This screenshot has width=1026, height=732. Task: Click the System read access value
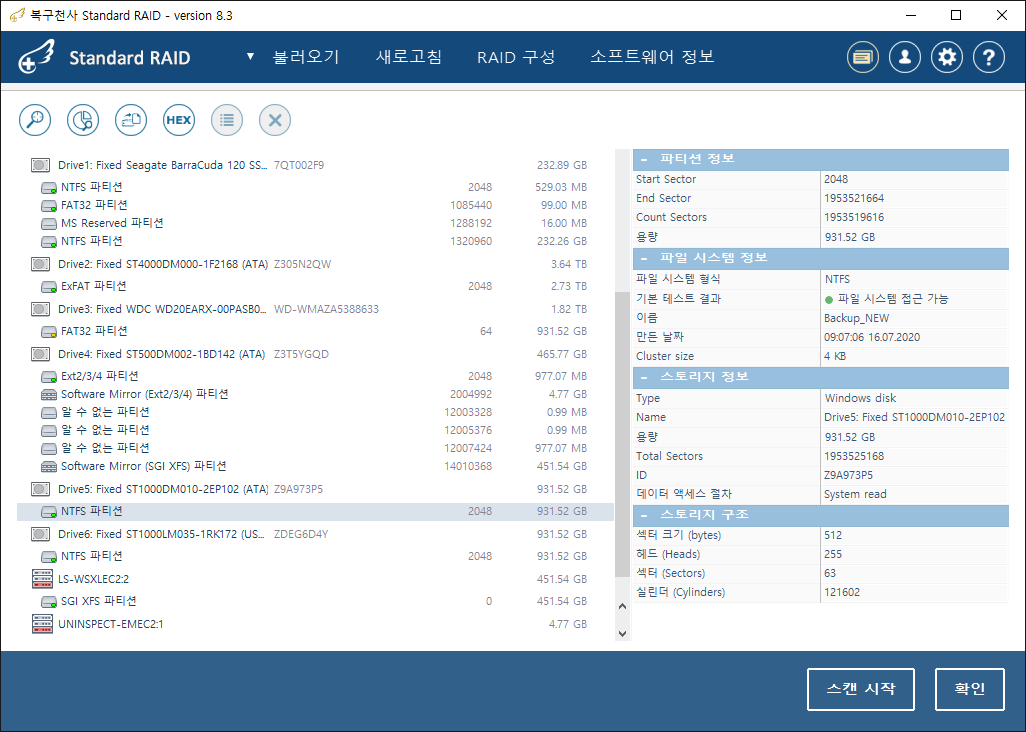click(x=855, y=495)
